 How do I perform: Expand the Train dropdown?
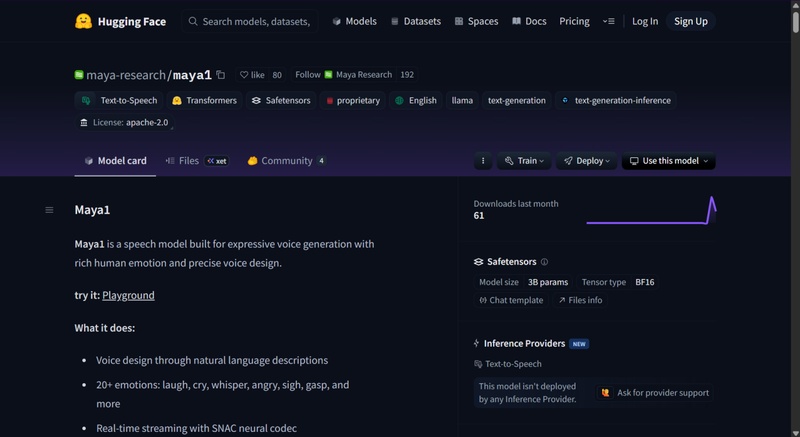[x=526, y=161]
